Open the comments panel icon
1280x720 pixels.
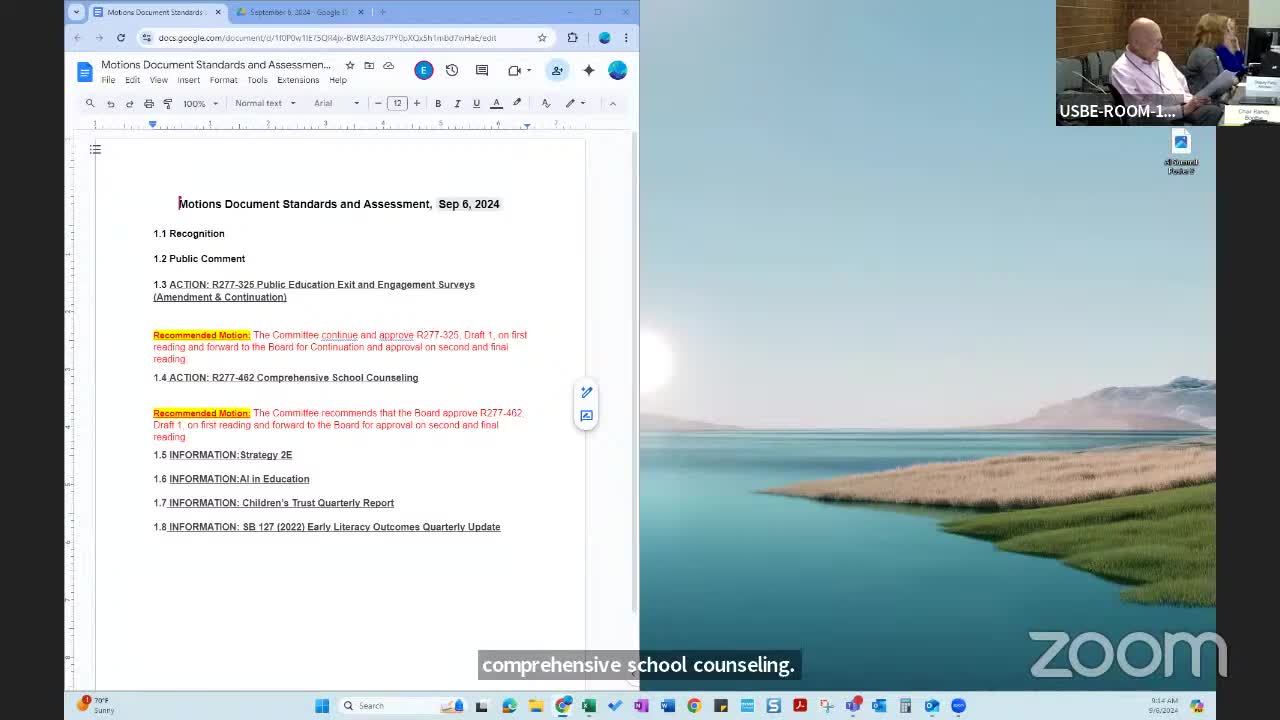(x=482, y=70)
